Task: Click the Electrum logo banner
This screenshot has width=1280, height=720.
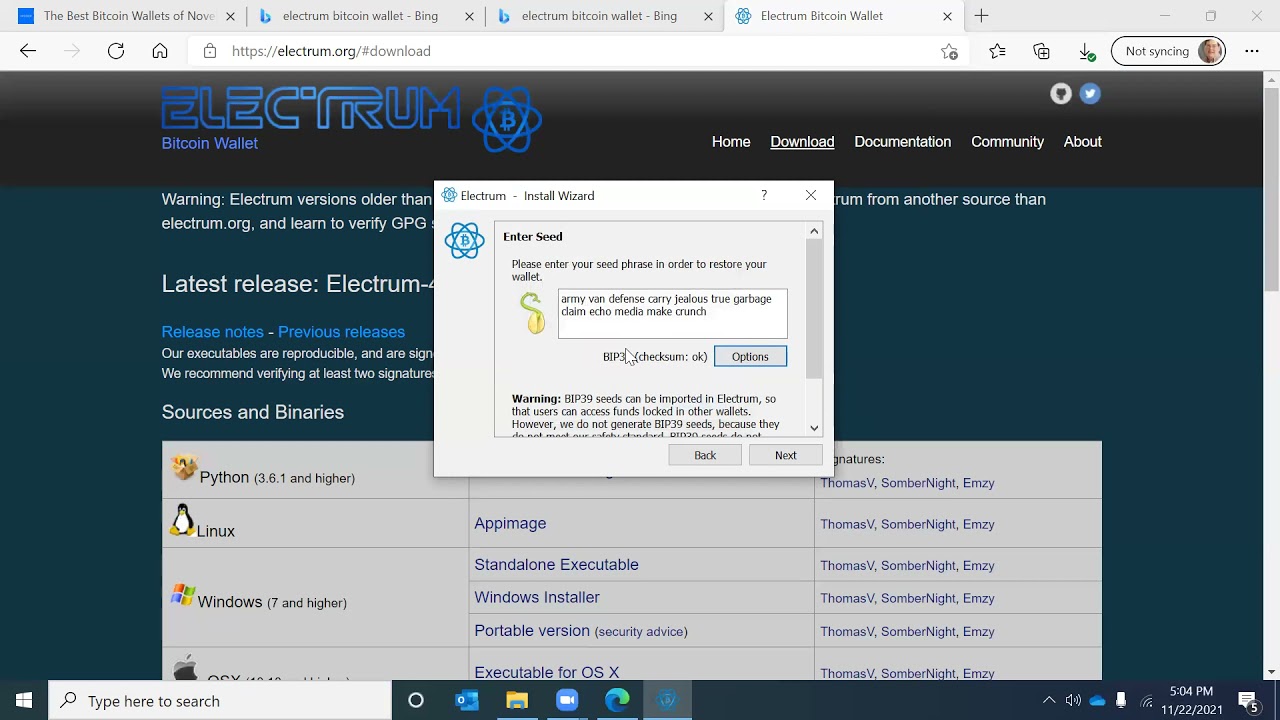Action: point(351,119)
